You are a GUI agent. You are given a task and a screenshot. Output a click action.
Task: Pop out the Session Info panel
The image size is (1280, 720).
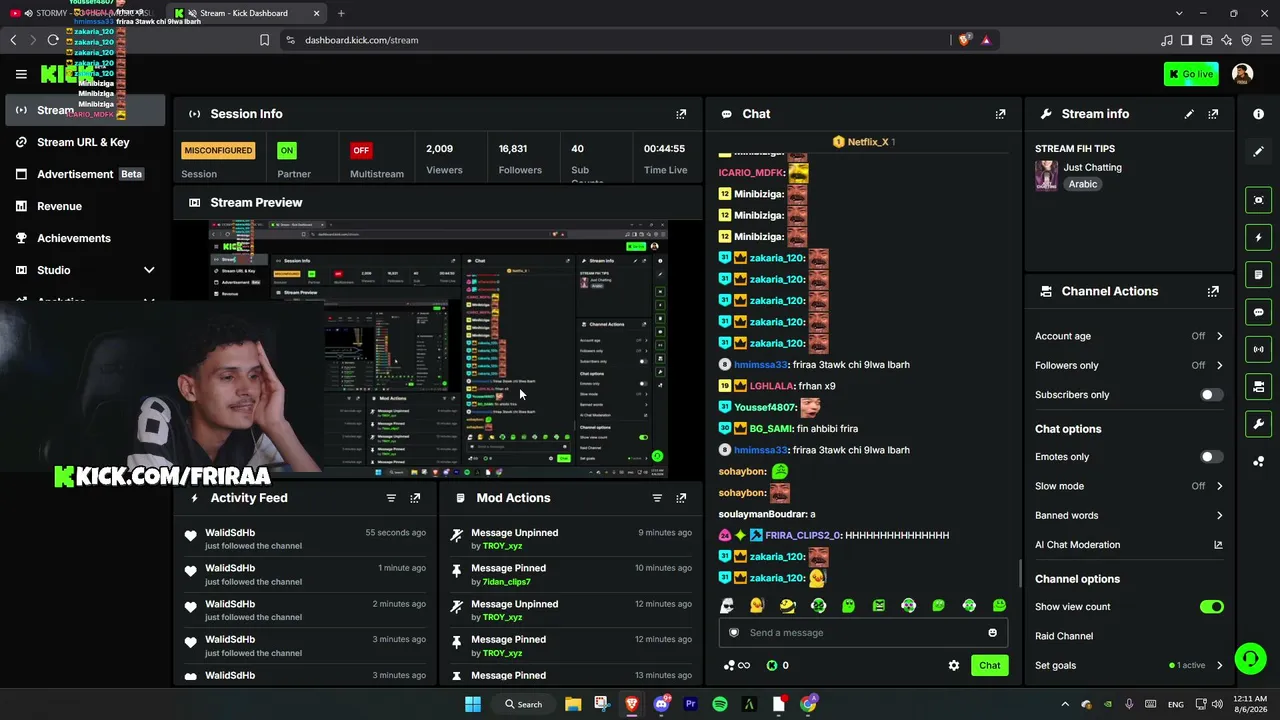[x=681, y=114]
